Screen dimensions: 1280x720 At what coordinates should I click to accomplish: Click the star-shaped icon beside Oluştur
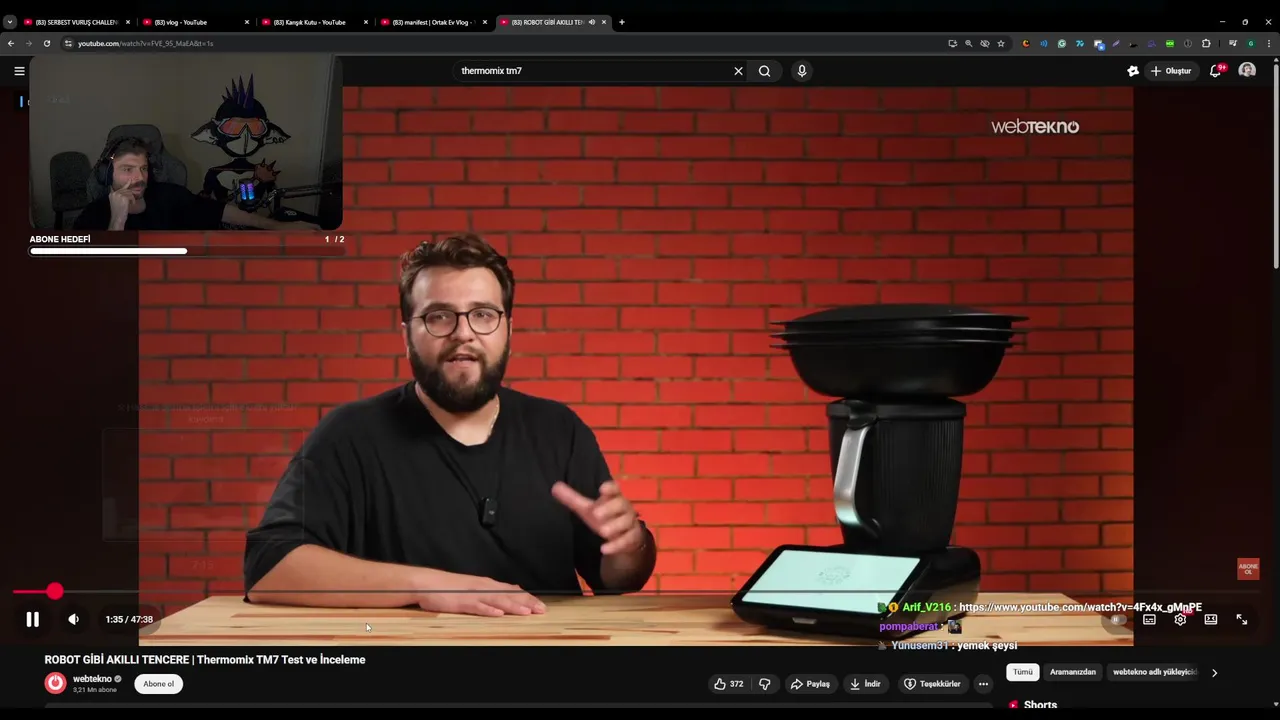[x=1132, y=71]
